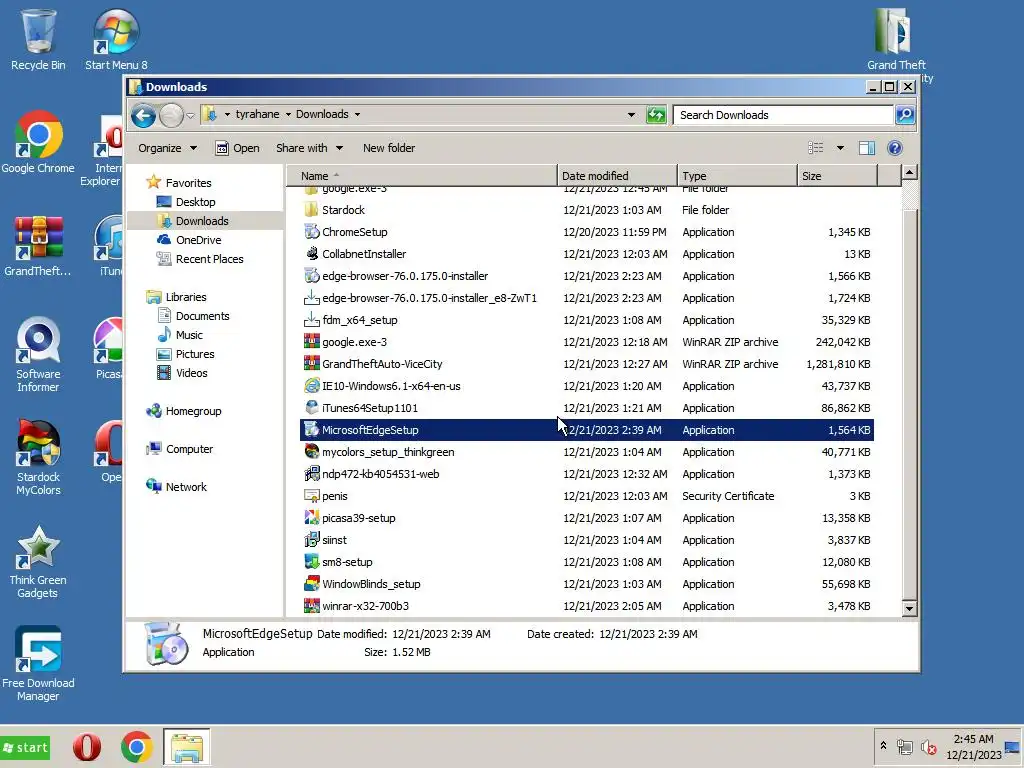Select Recent Places in navigation pane

coord(209,259)
